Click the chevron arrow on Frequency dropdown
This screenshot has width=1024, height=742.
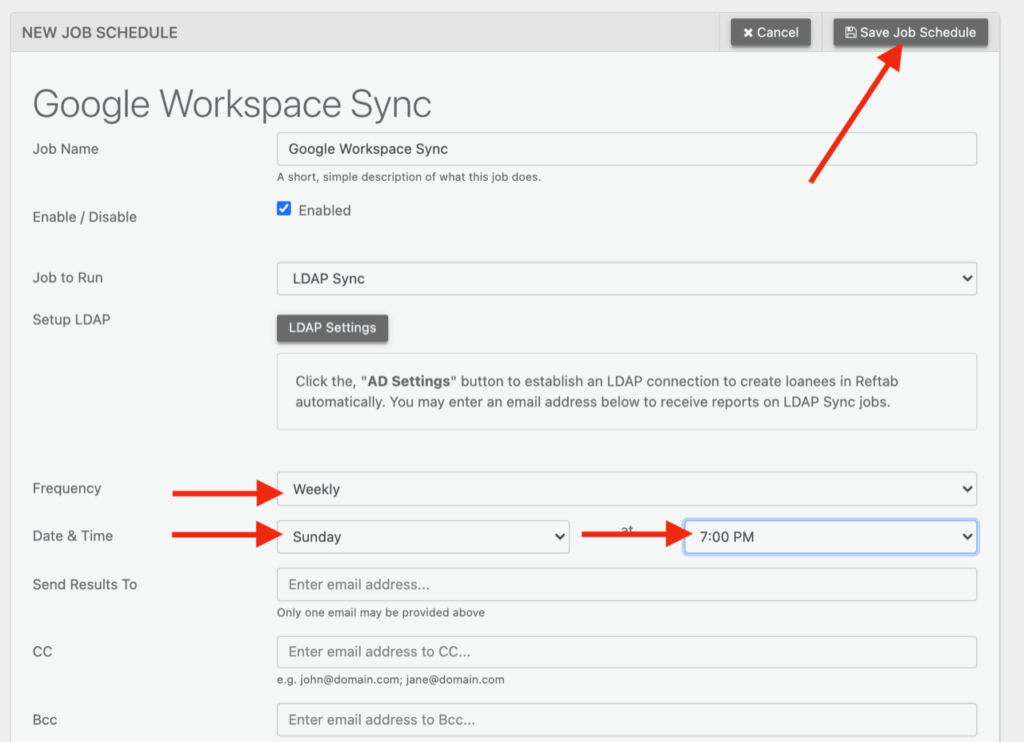[966, 489]
